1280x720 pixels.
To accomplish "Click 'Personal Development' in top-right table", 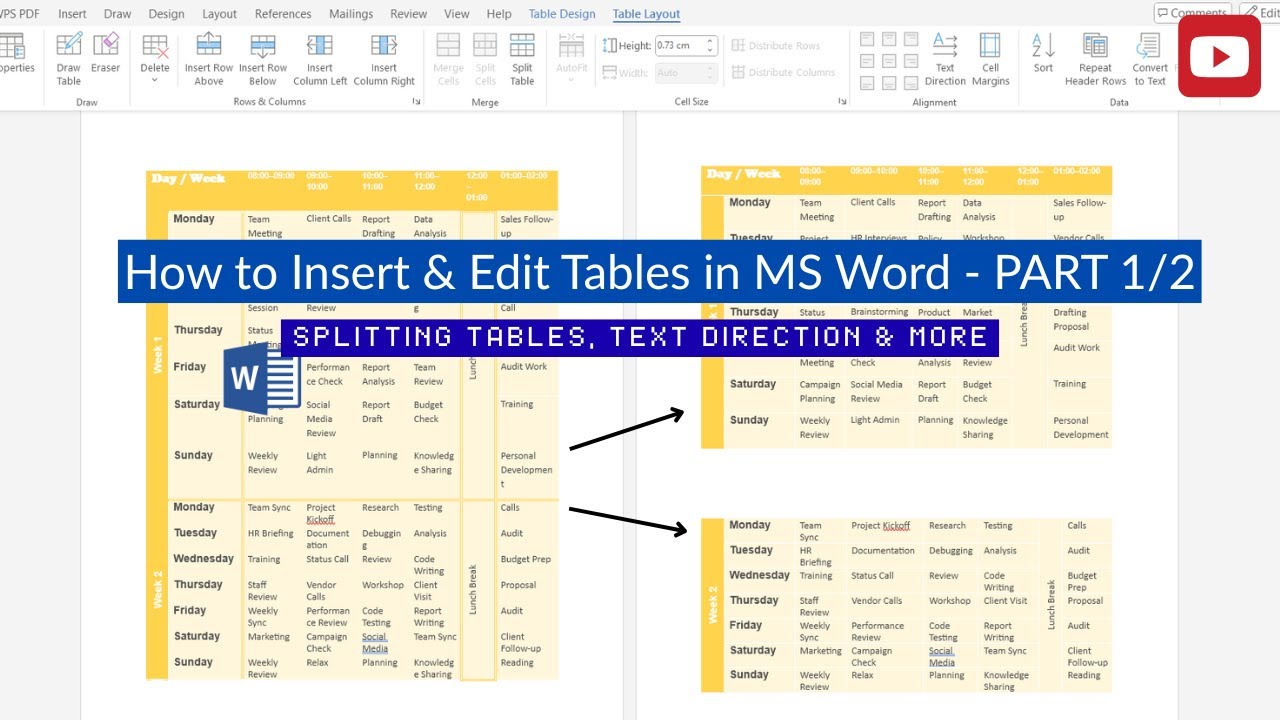I will tap(1081, 428).
